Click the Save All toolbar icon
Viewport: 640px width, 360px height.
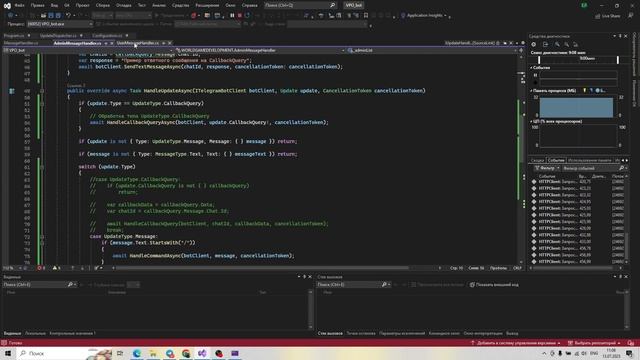coord(58,16)
